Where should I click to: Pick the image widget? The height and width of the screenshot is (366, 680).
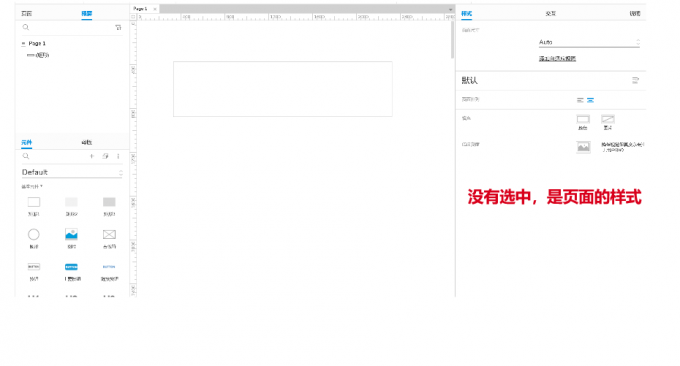(x=72, y=235)
